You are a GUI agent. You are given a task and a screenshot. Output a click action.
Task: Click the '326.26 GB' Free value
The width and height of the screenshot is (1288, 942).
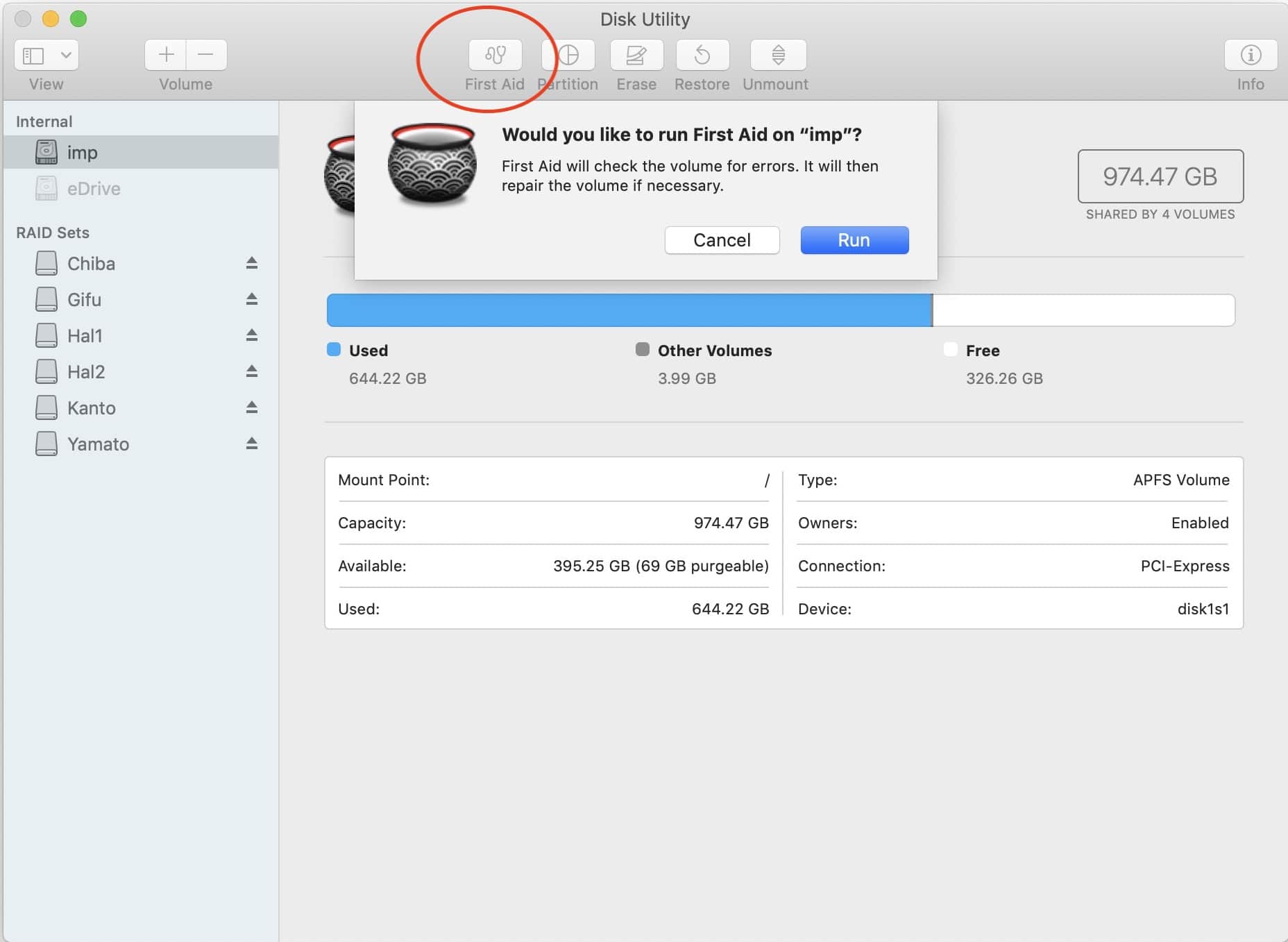click(1004, 378)
